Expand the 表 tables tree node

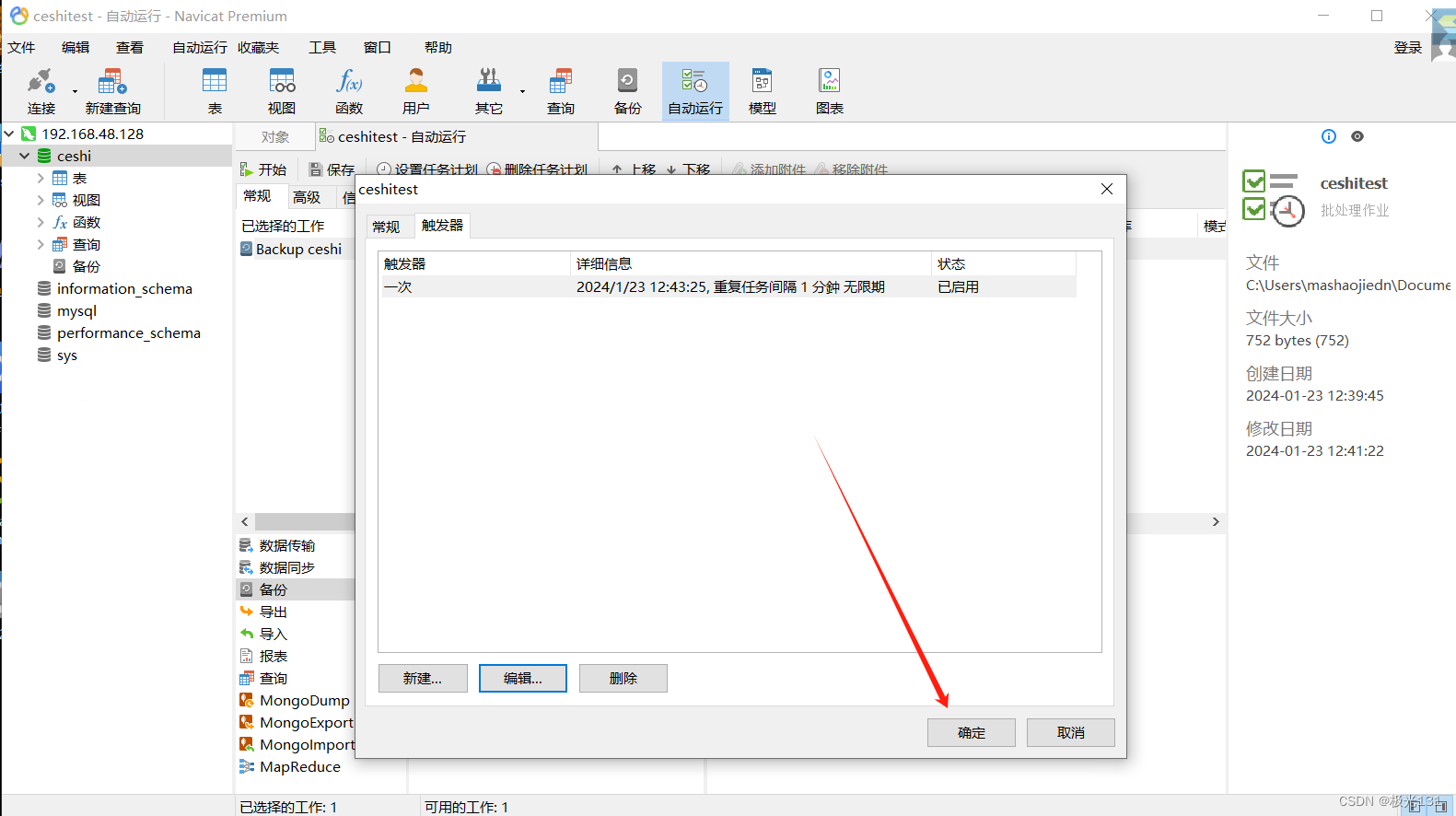coord(41,178)
